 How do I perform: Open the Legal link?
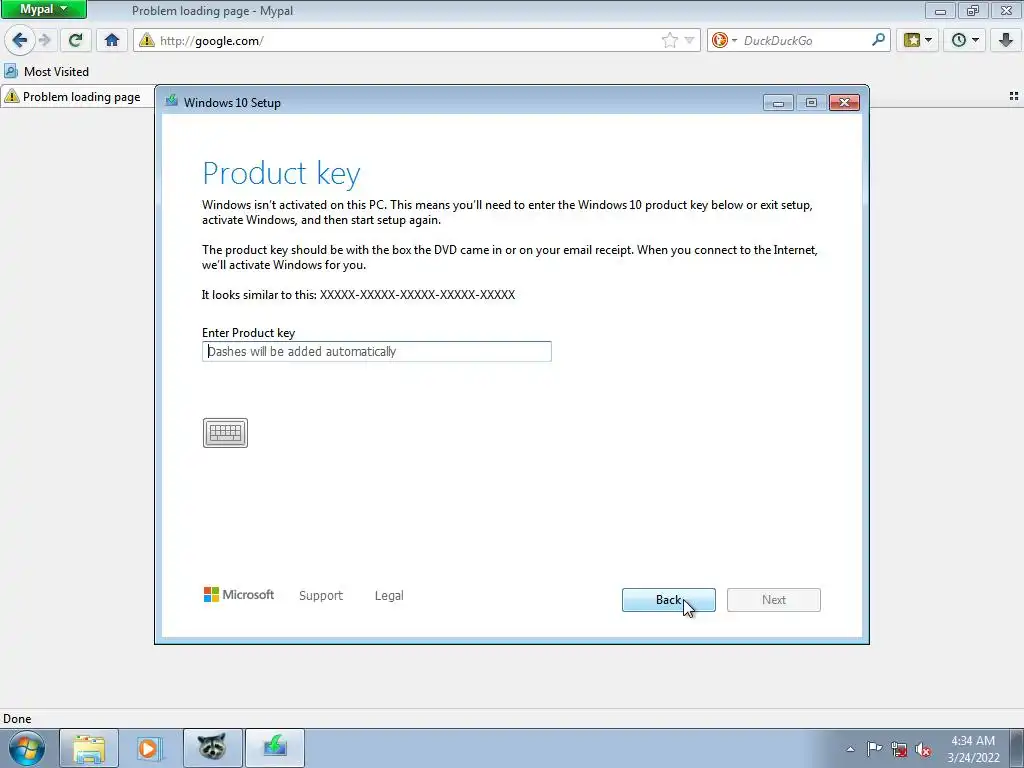point(389,596)
